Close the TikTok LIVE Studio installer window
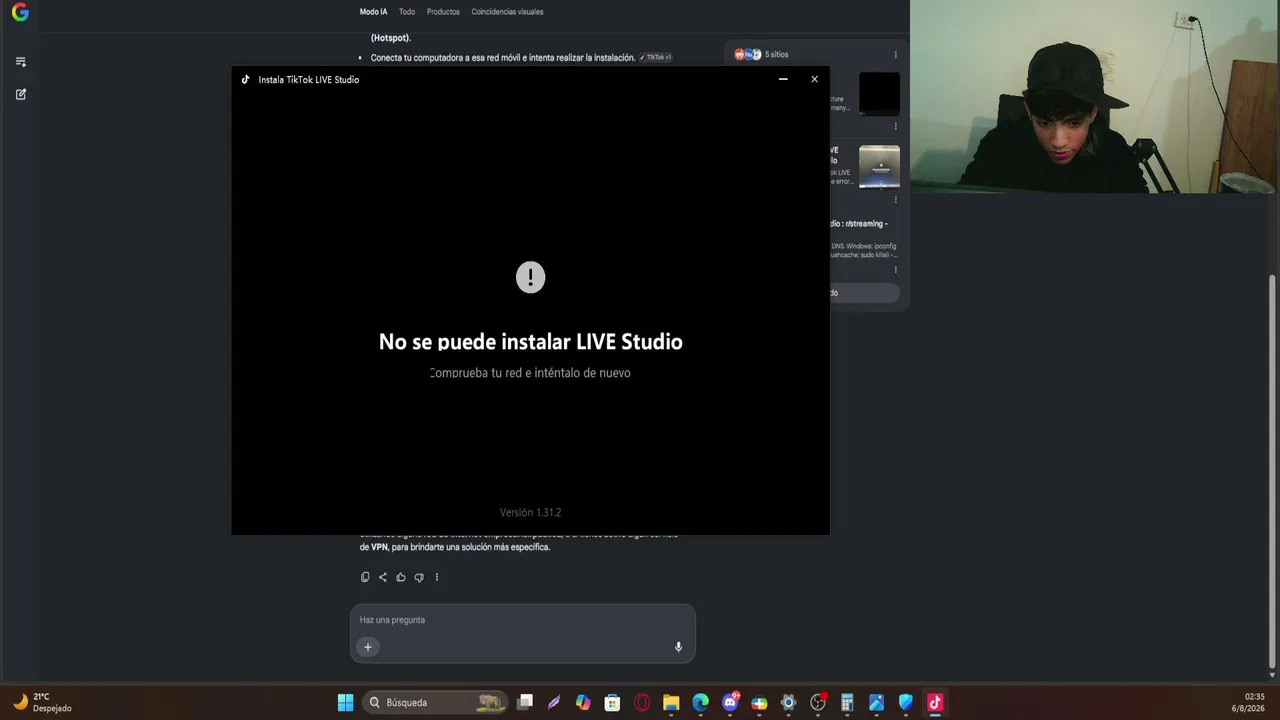 814,79
